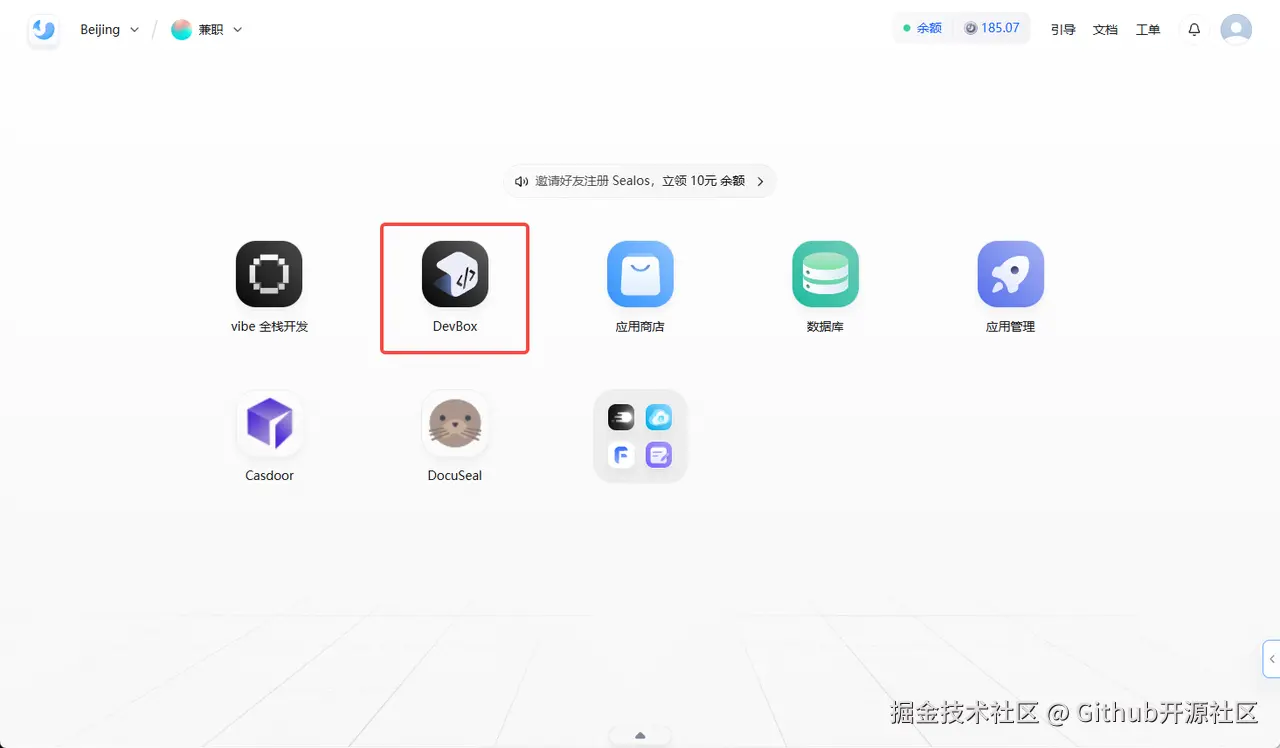The image size is (1280, 748).
Task: Open the 引导 guide menu
Action: point(1063,30)
